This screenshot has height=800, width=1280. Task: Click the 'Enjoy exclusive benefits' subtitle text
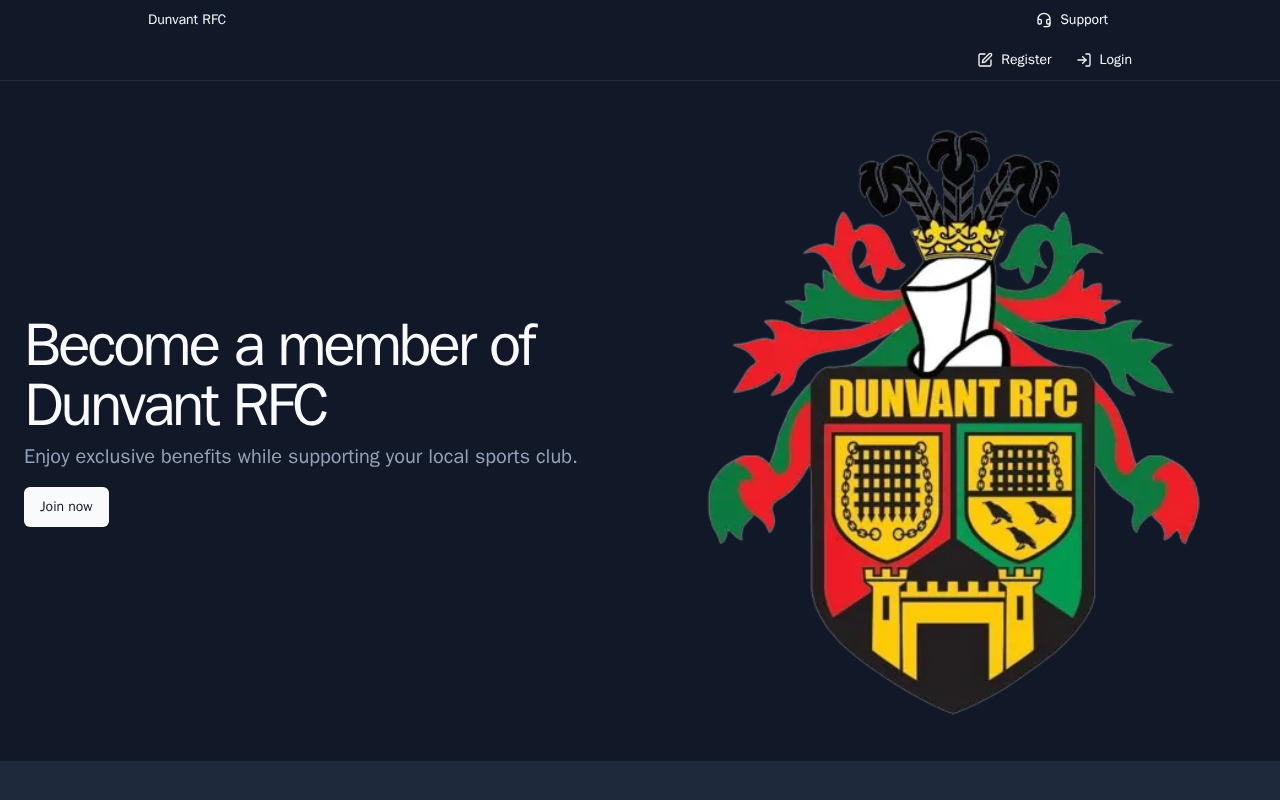pos(301,457)
